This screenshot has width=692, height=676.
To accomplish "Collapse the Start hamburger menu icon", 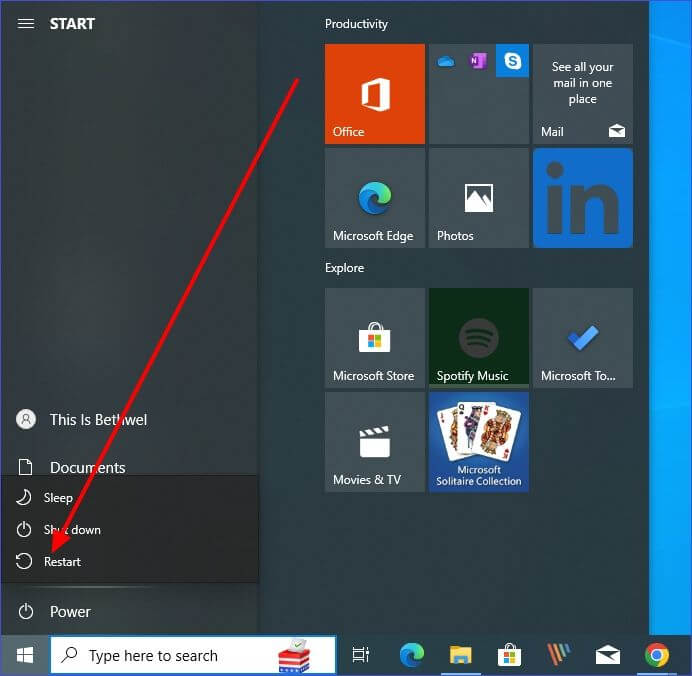I will pos(26,23).
